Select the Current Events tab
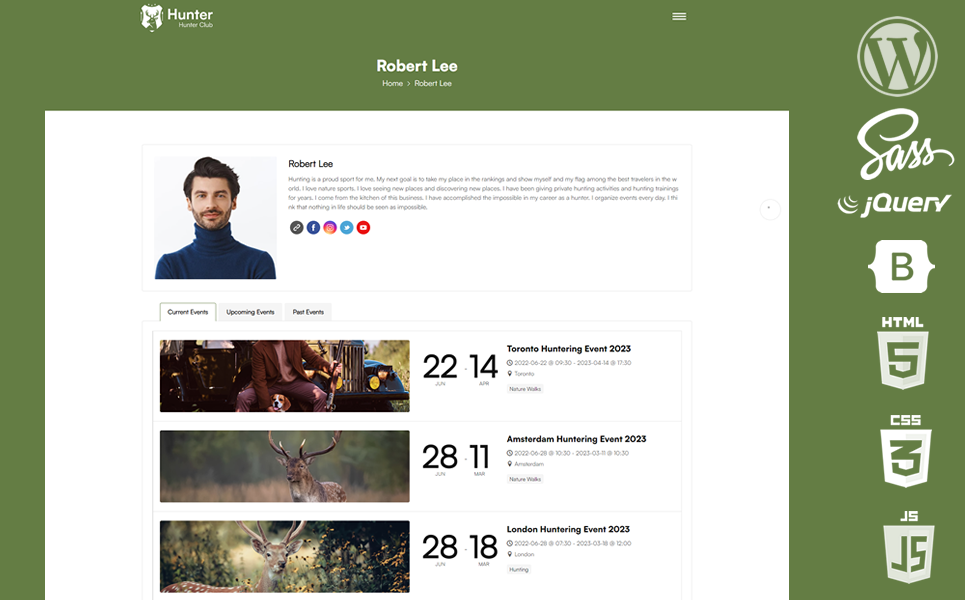 pyautogui.click(x=188, y=312)
